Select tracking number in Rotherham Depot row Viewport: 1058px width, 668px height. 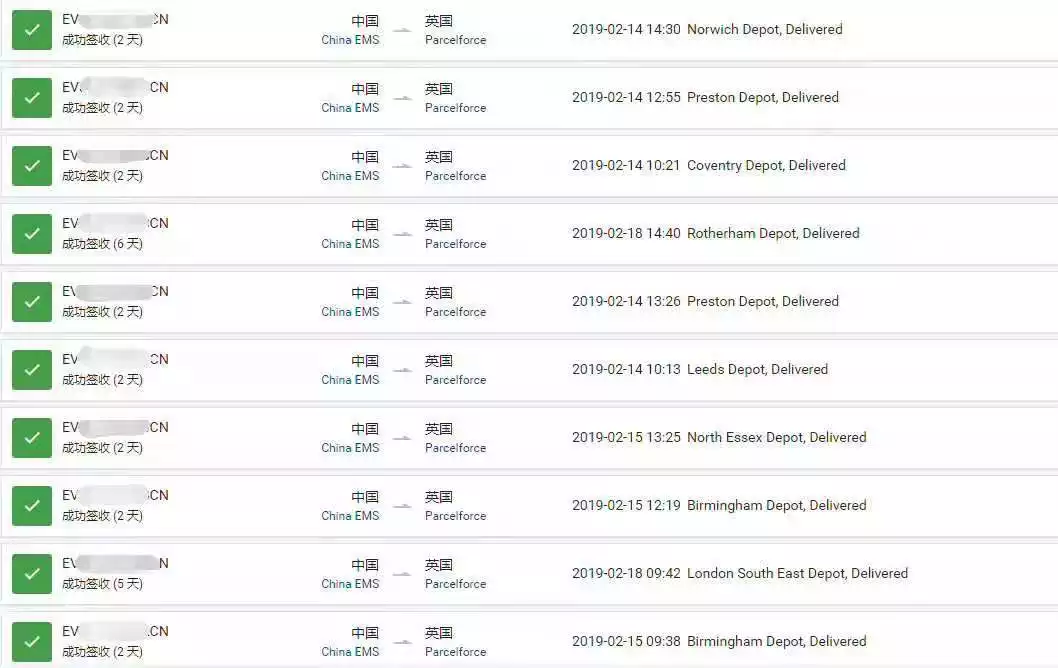(x=115, y=223)
